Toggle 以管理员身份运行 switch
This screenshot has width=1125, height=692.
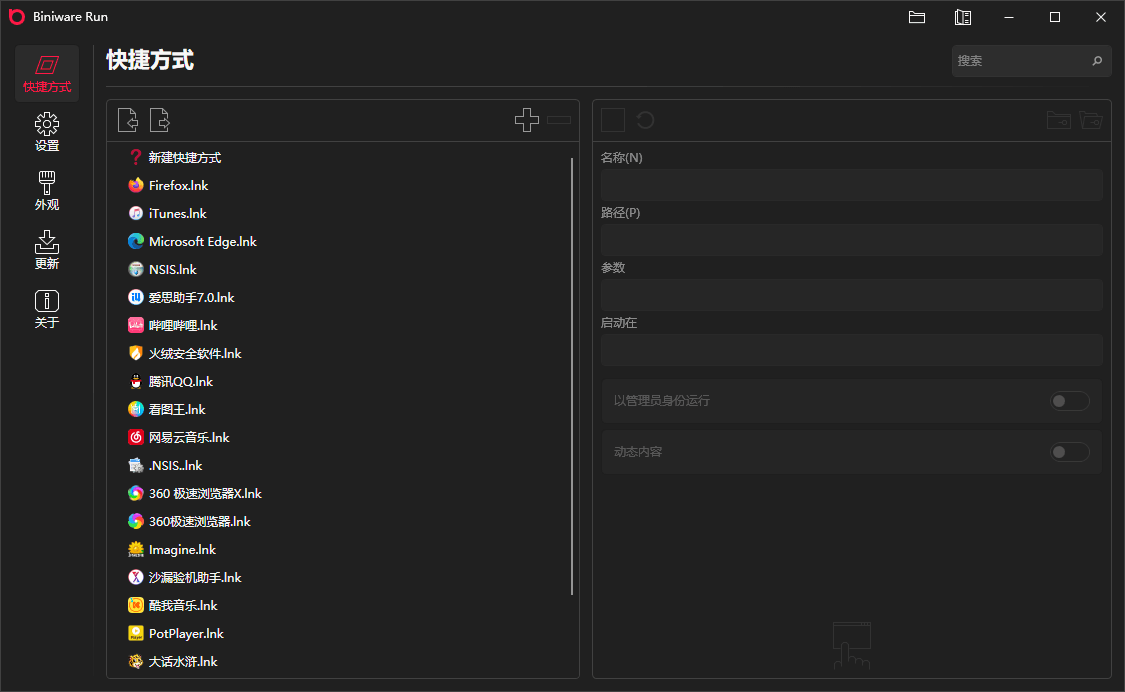[x=1069, y=401]
